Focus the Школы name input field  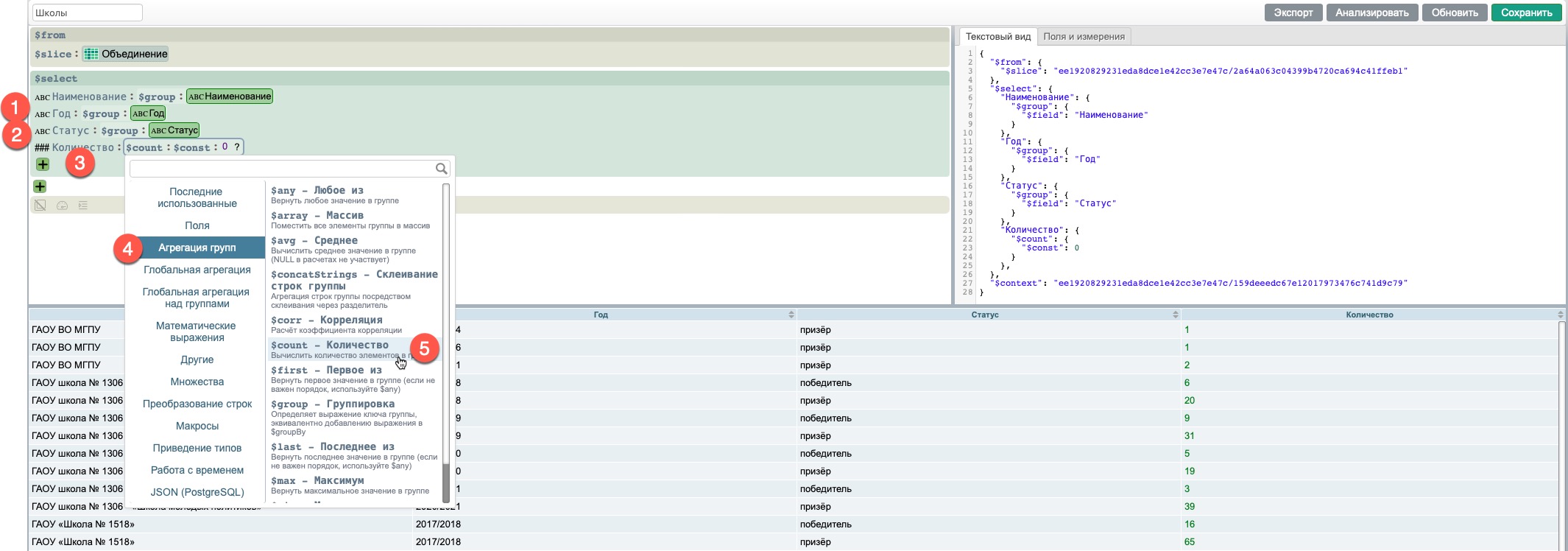point(87,13)
